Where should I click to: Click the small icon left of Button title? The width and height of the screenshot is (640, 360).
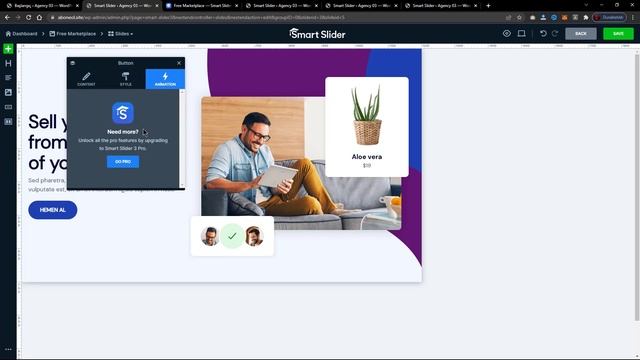point(73,63)
